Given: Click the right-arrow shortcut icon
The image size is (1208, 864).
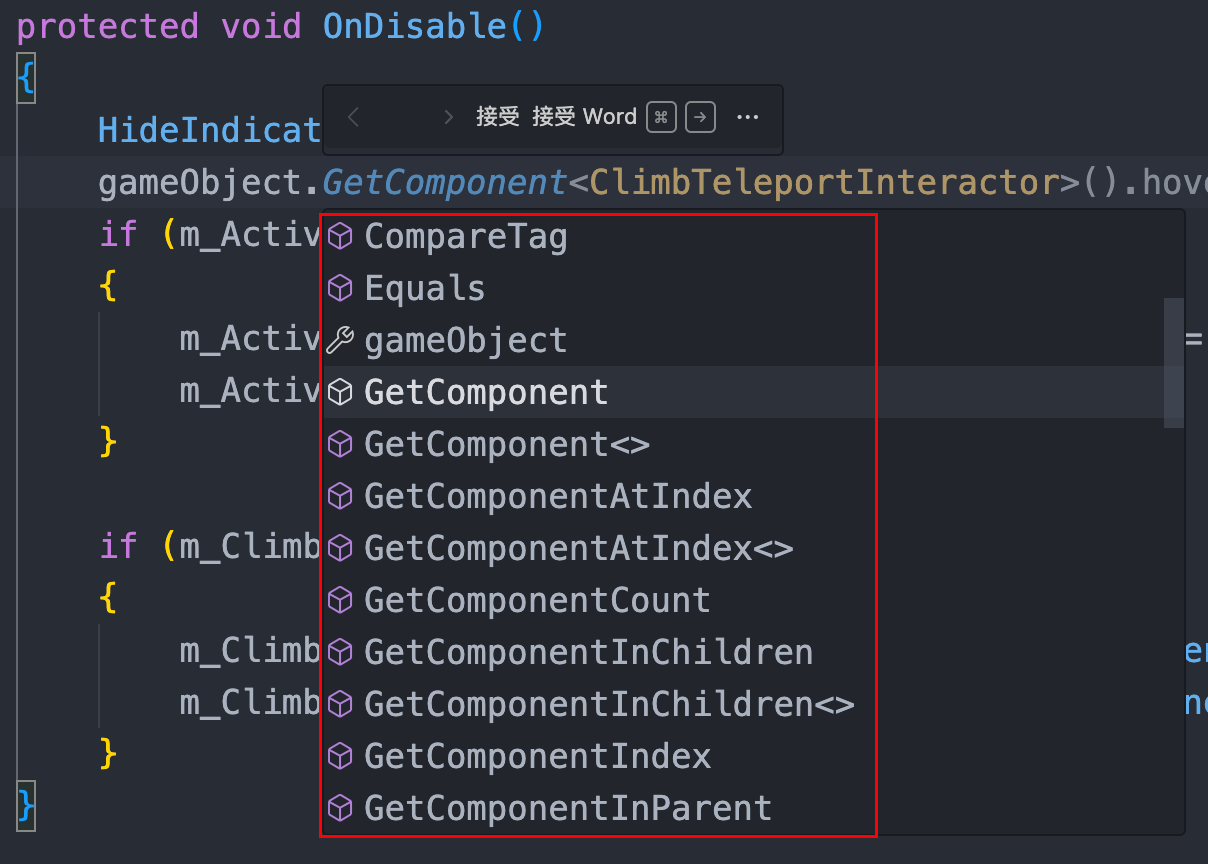Looking at the screenshot, I should click(699, 117).
